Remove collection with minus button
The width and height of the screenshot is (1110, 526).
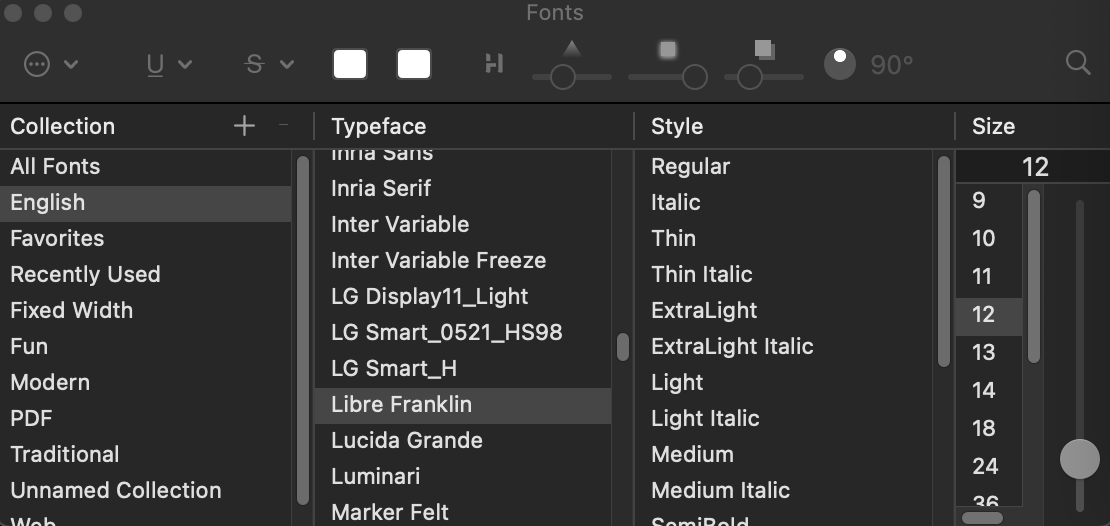(284, 125)
